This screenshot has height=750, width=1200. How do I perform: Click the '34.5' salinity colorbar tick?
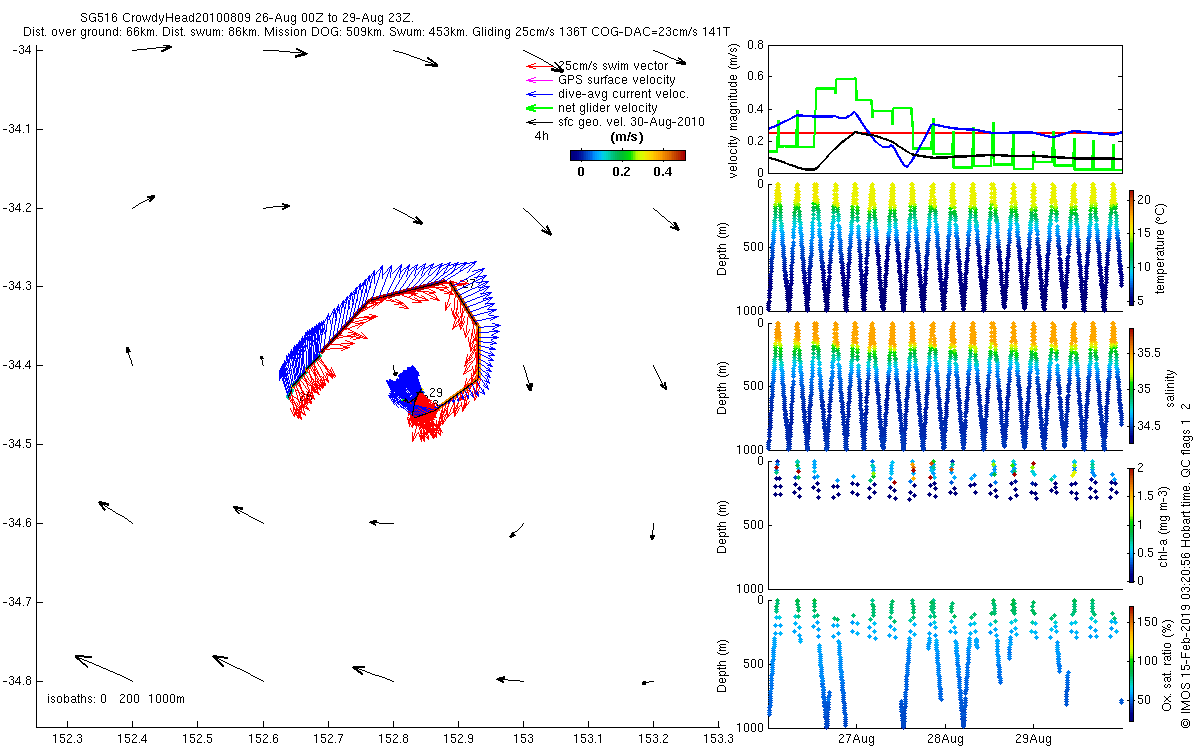coord(1151,426)
